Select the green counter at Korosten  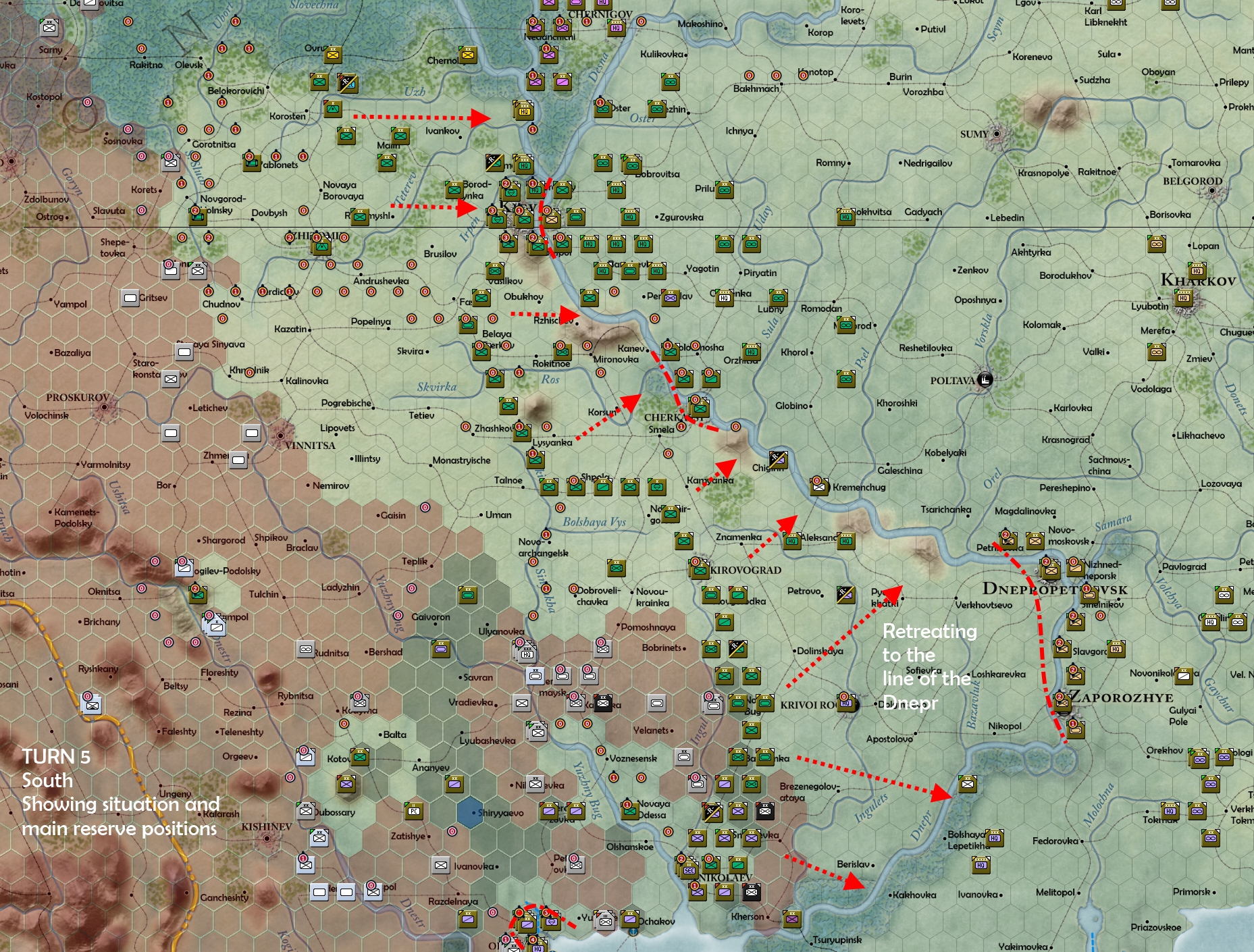[332, 108]
